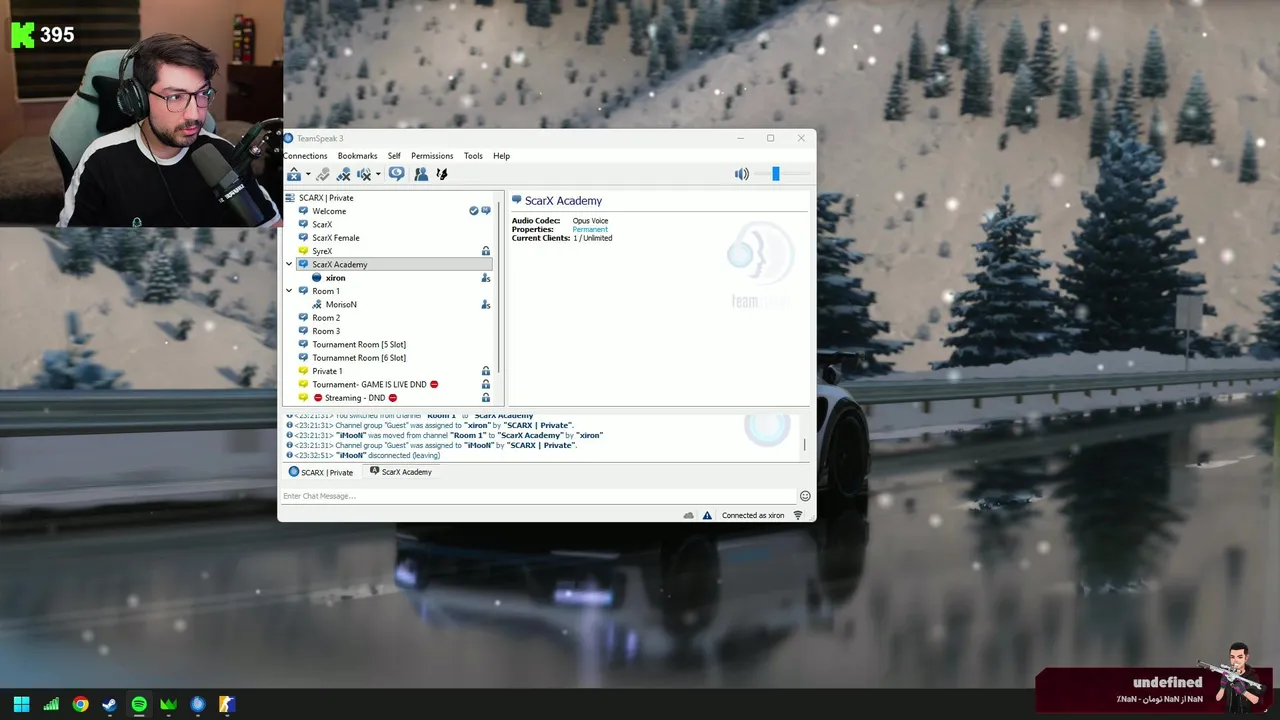
Task: Click the hotkey flame toolbar icon
Action: [441, 174]
